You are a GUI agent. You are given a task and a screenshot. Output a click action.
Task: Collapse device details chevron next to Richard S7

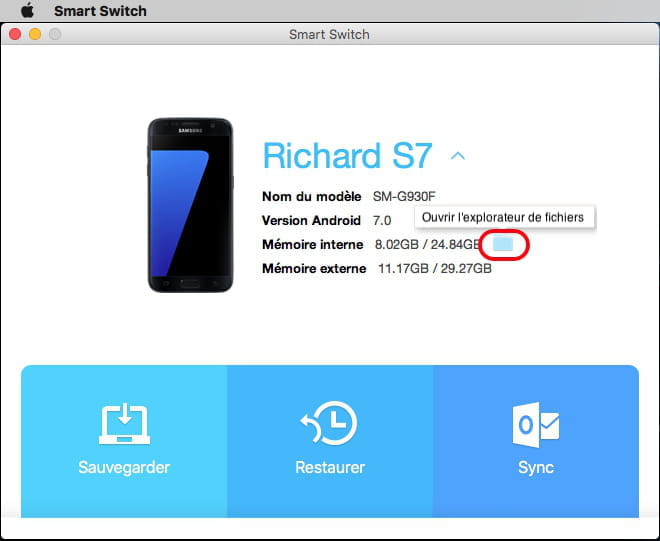(458, 156)
